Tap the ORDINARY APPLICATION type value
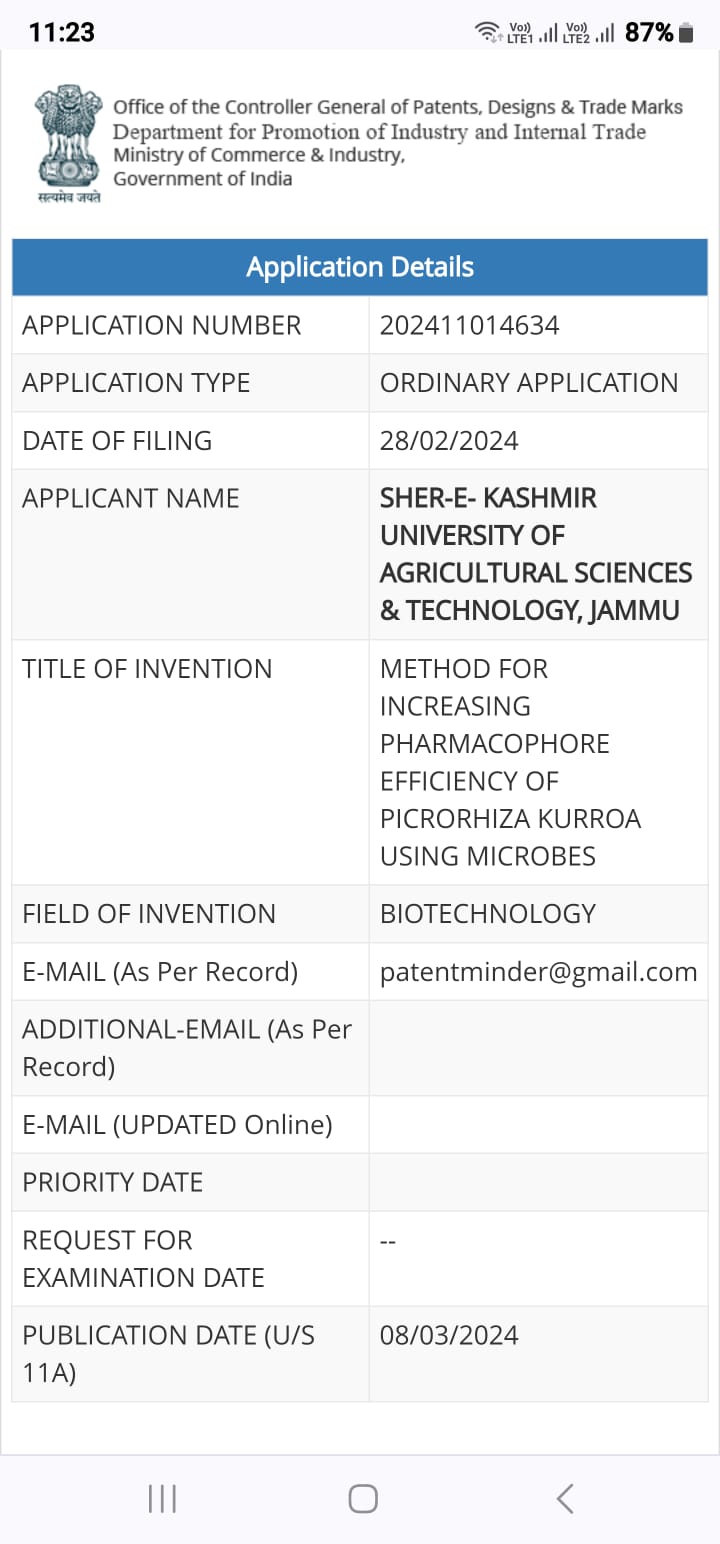 tap(529, 383)
